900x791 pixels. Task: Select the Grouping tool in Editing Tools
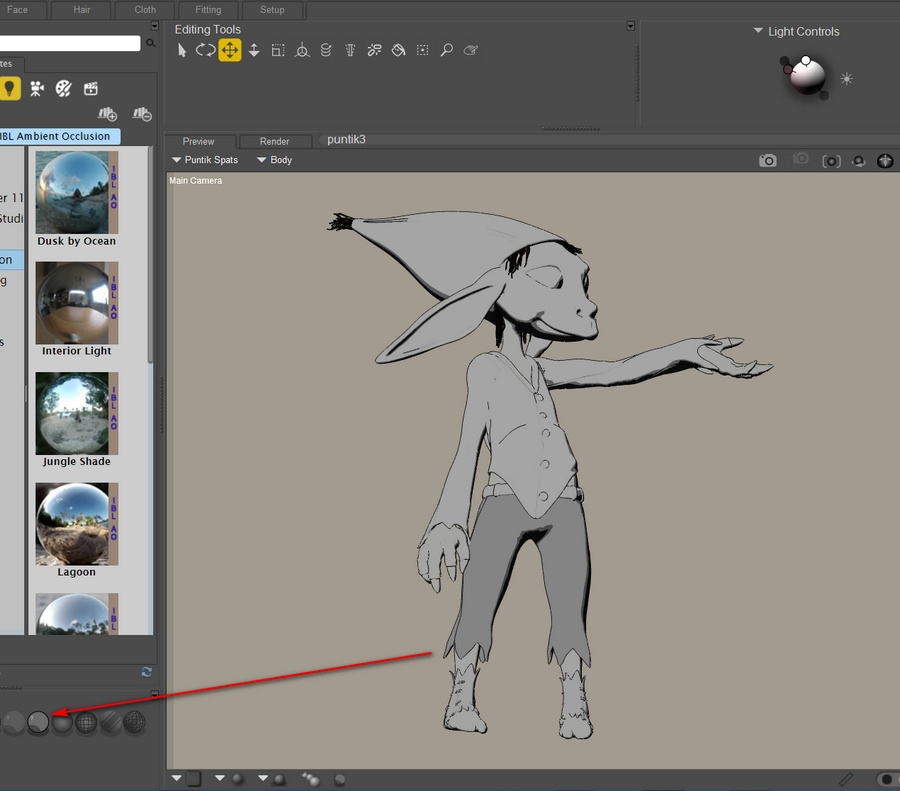422,50
